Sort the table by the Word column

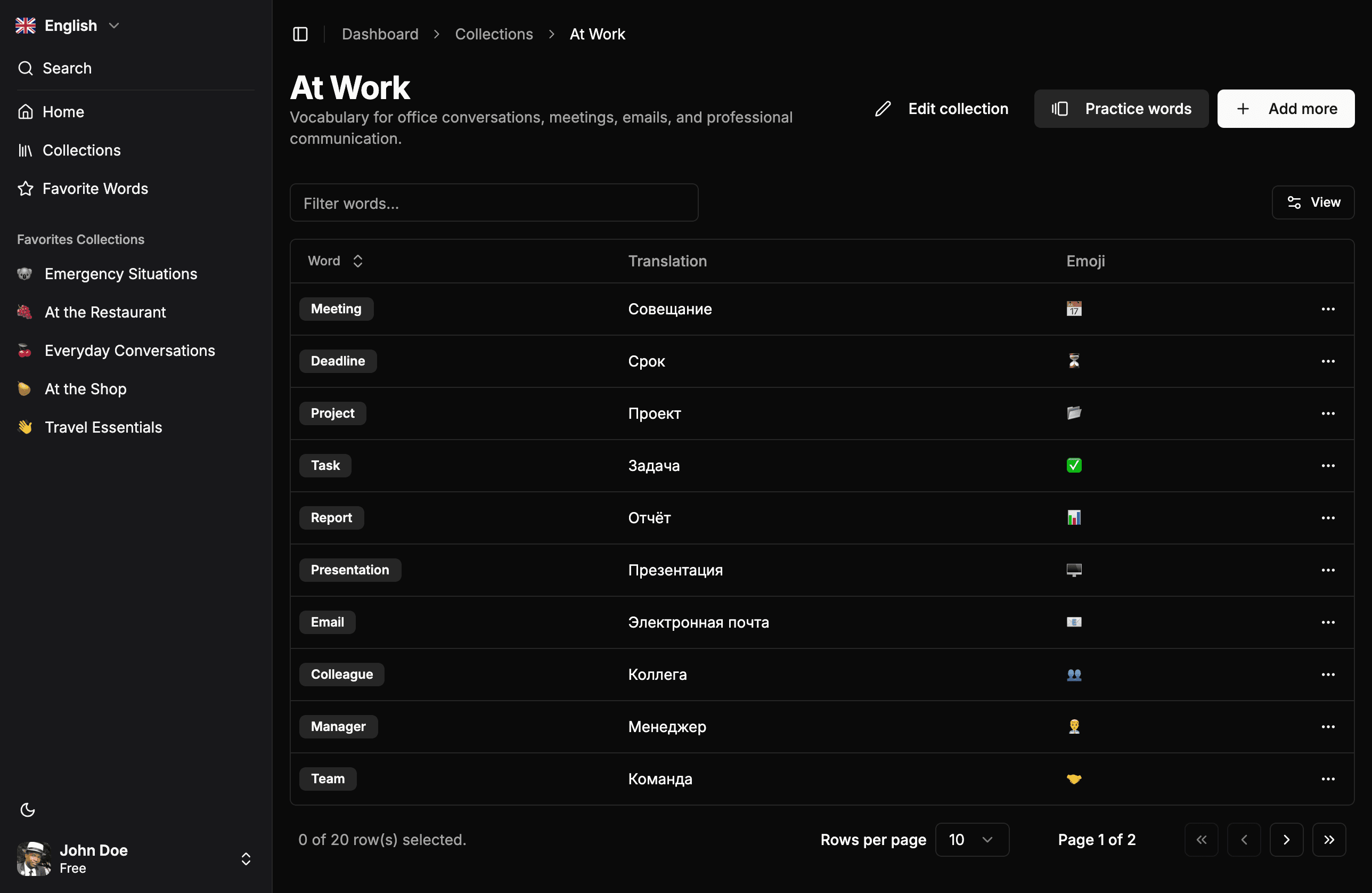pyautogui.click(x=357, y=261)
